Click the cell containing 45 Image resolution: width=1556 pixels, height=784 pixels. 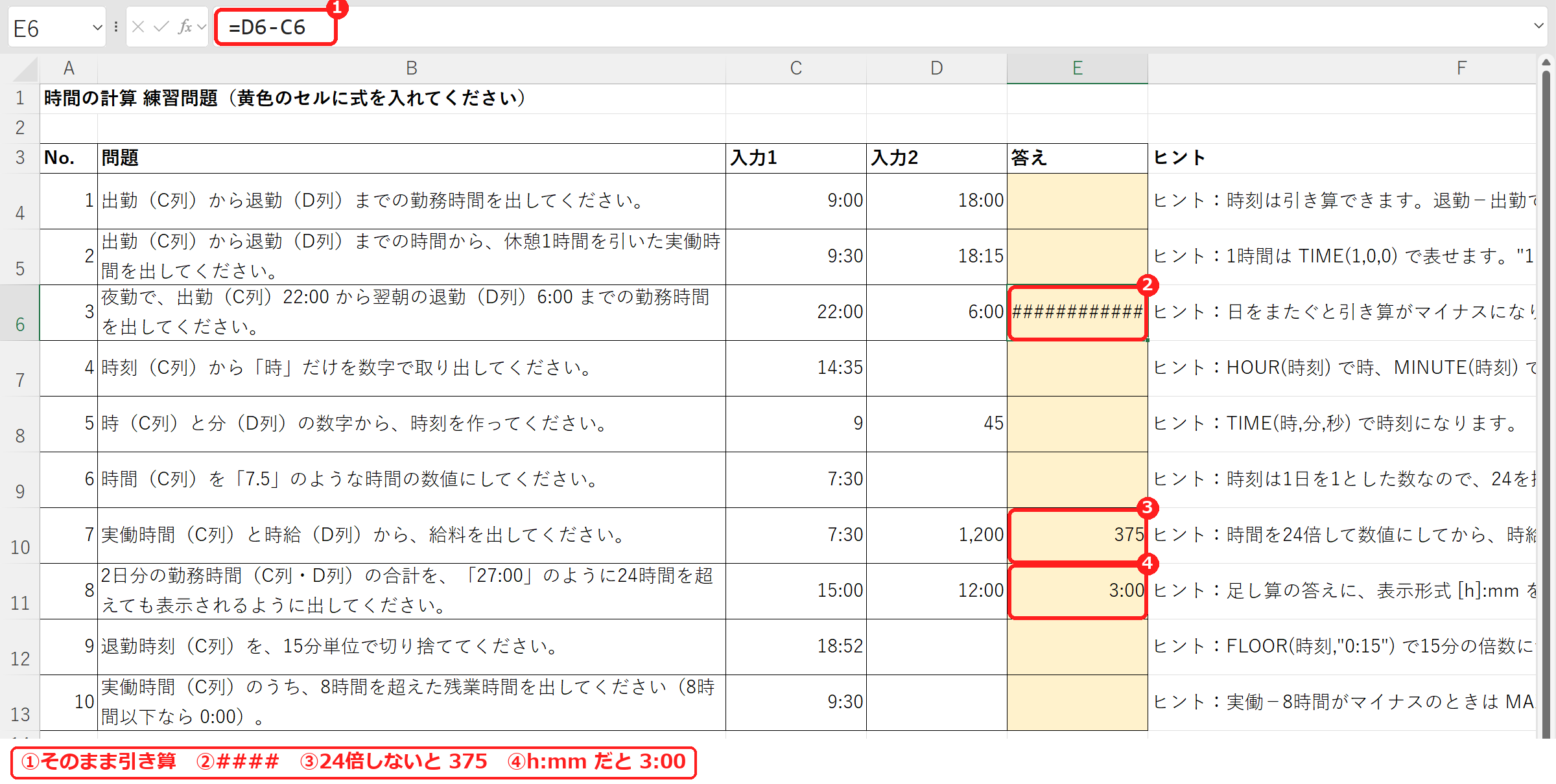click(x=937, y=424)
